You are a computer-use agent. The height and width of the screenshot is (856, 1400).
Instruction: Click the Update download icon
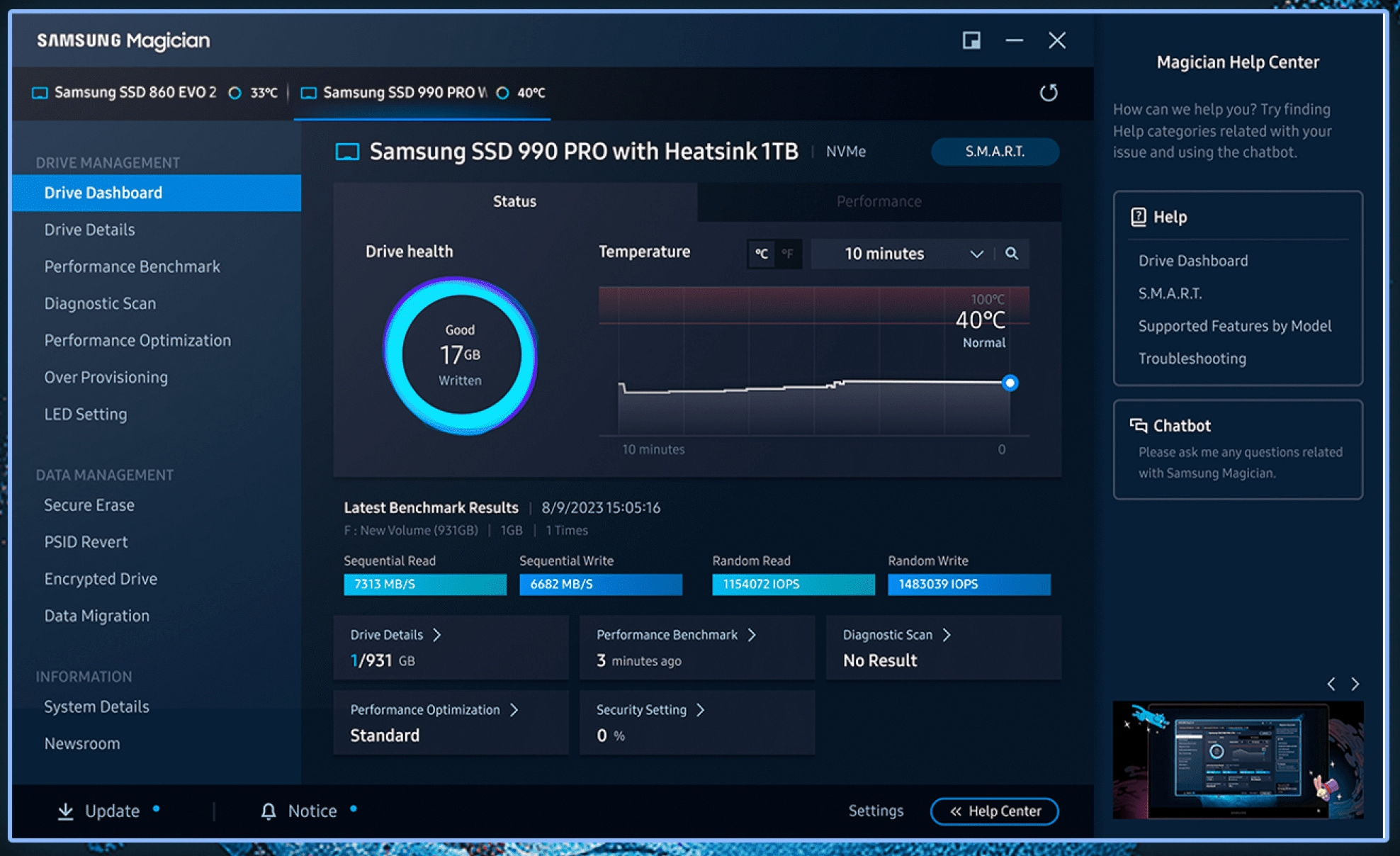click(x=67, y=811)
